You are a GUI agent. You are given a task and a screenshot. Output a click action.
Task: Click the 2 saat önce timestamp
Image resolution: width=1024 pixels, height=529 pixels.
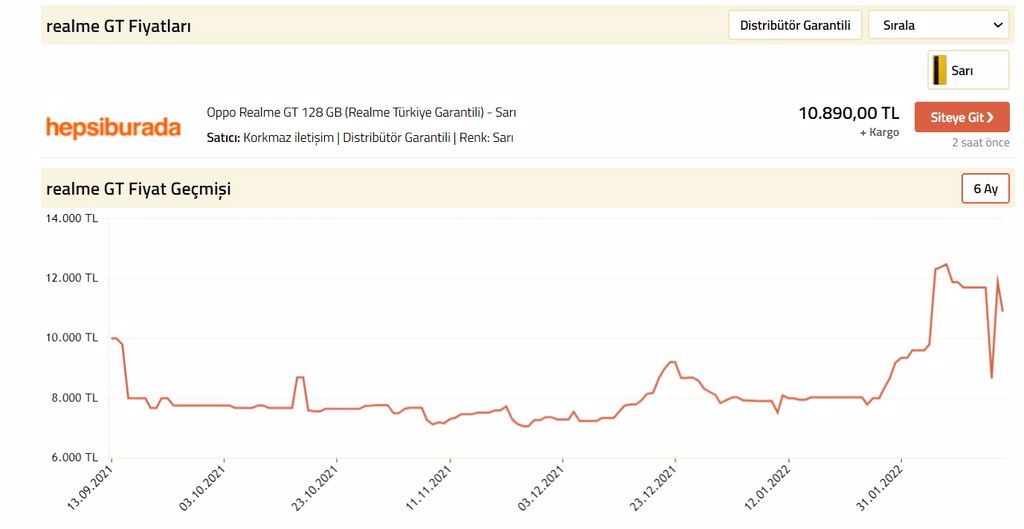(x=980, y=142)
